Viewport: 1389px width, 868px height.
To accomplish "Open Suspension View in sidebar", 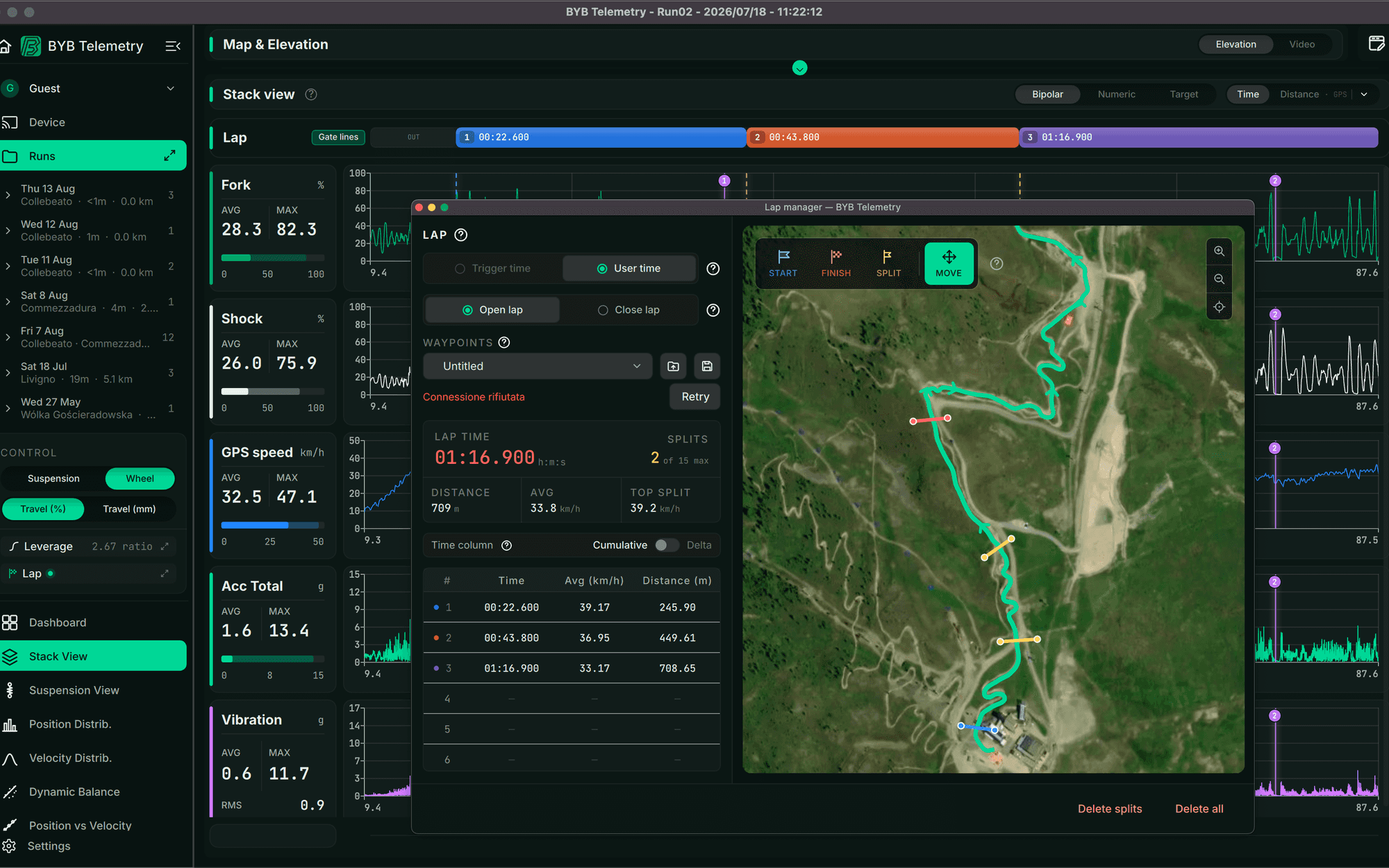I will [x=74, y=690].
